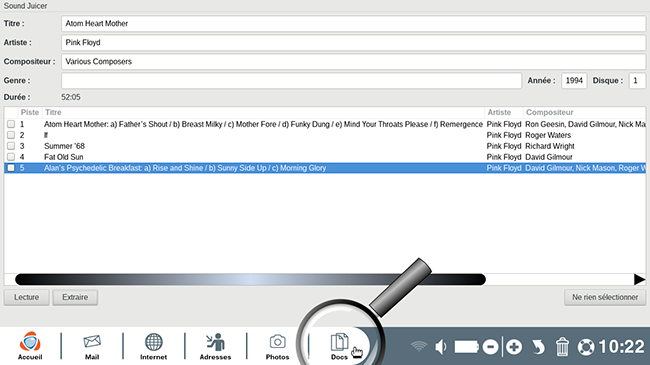Open the Adresses contacts icon
The height and width of the screenshot is (365, 650).
(215, 346)
